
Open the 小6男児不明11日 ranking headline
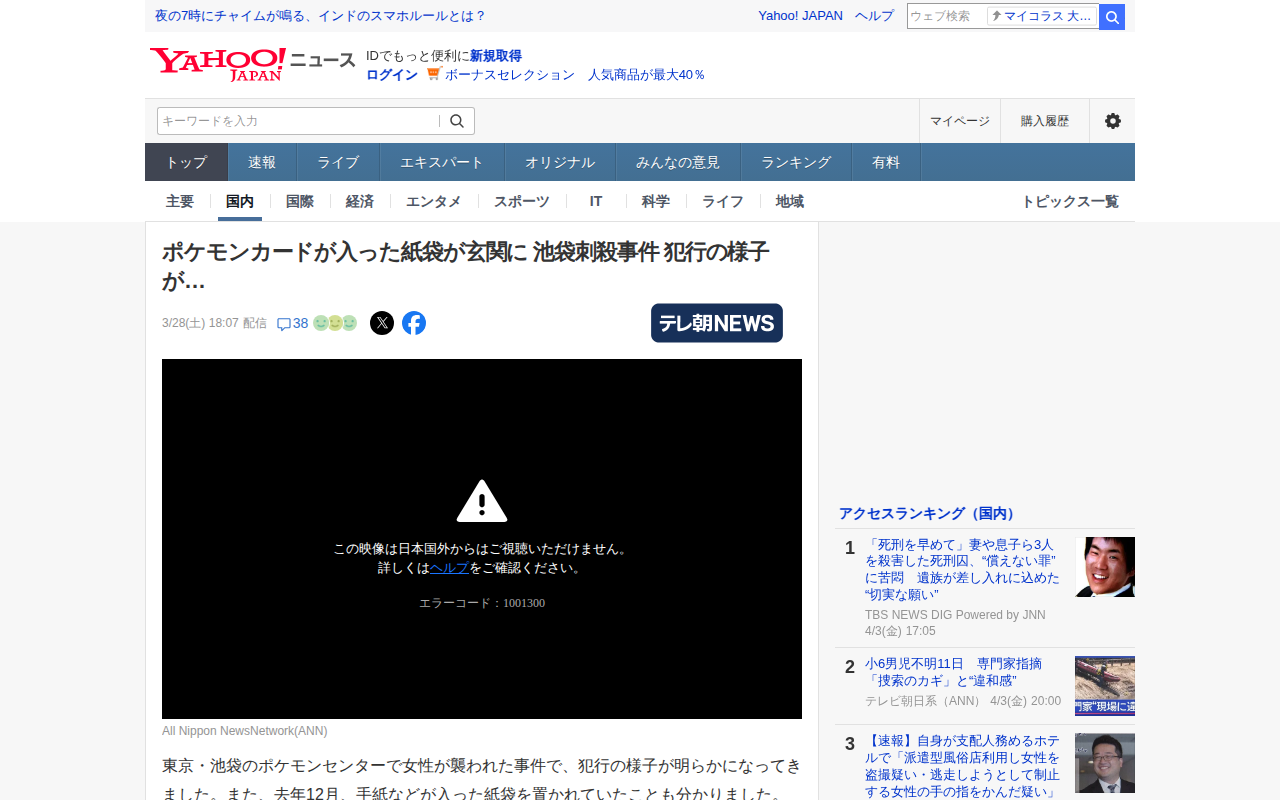coord(953,672)
